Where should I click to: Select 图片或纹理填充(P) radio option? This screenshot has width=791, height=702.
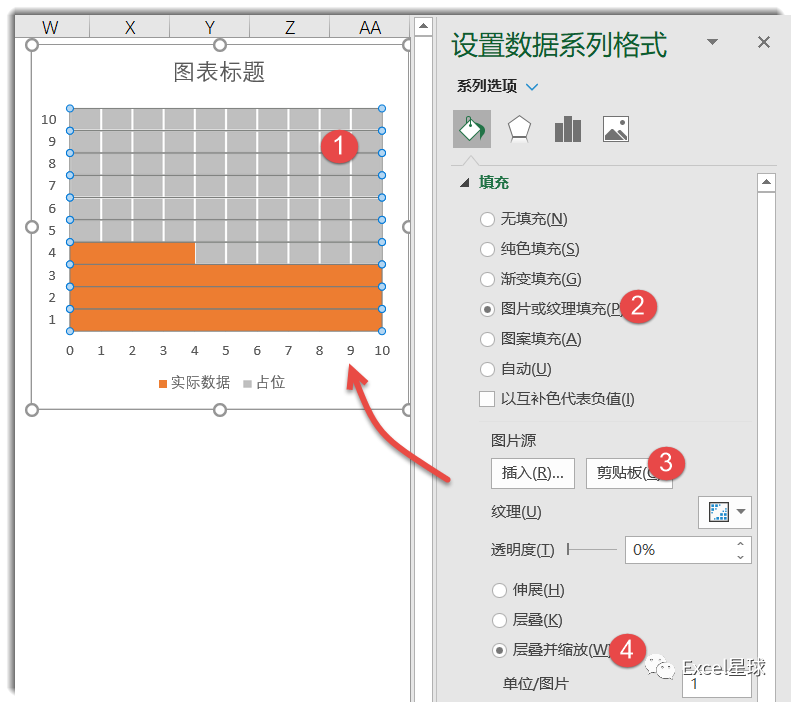487,309
